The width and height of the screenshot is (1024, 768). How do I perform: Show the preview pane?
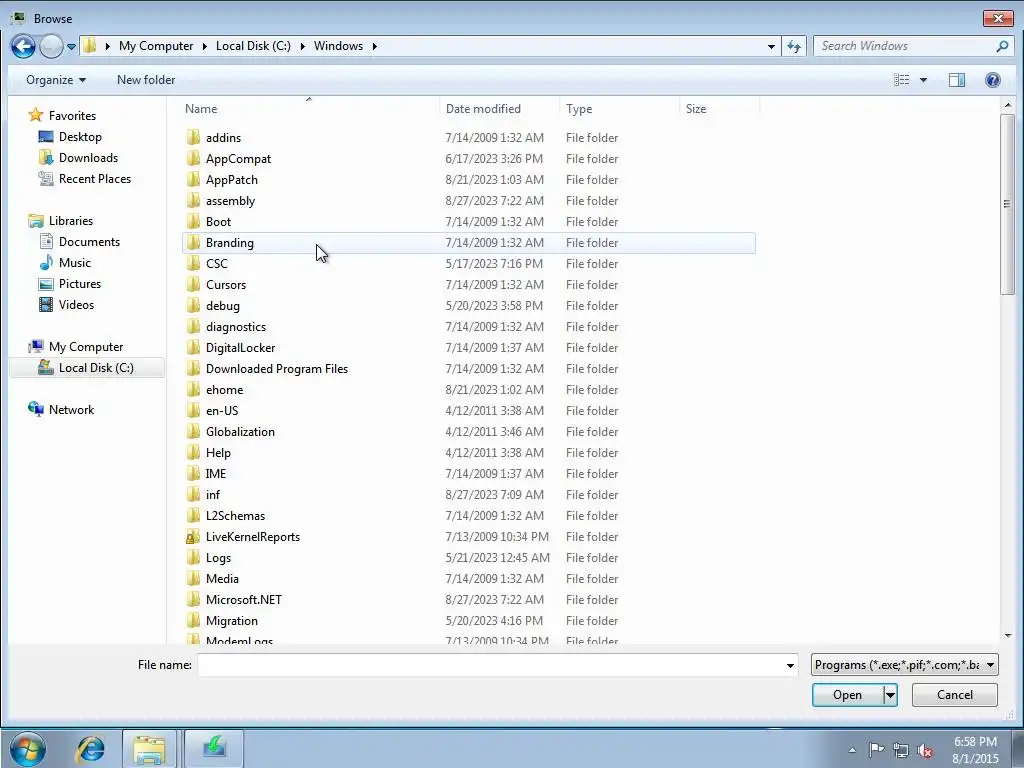[957, 80]
